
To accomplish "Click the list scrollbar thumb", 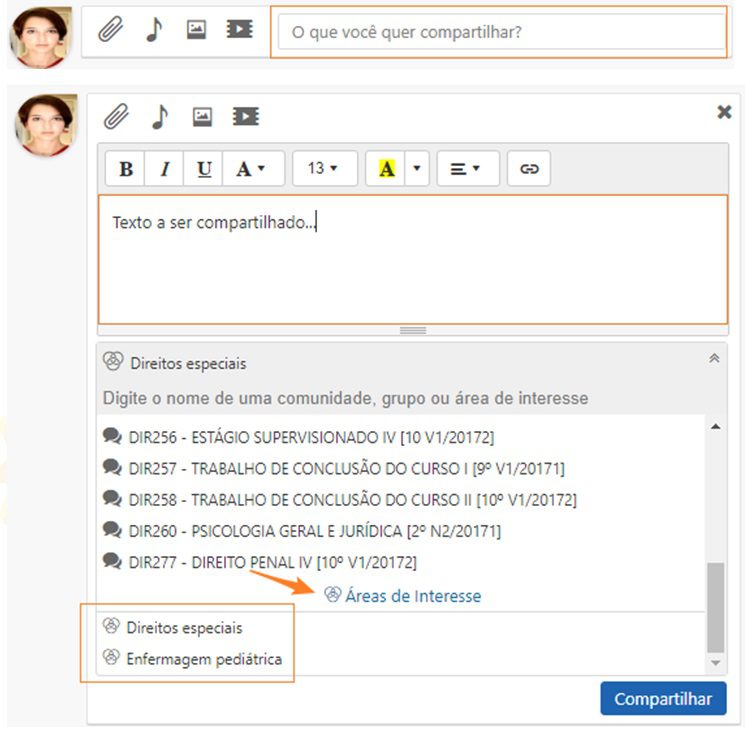I will 716,607.
